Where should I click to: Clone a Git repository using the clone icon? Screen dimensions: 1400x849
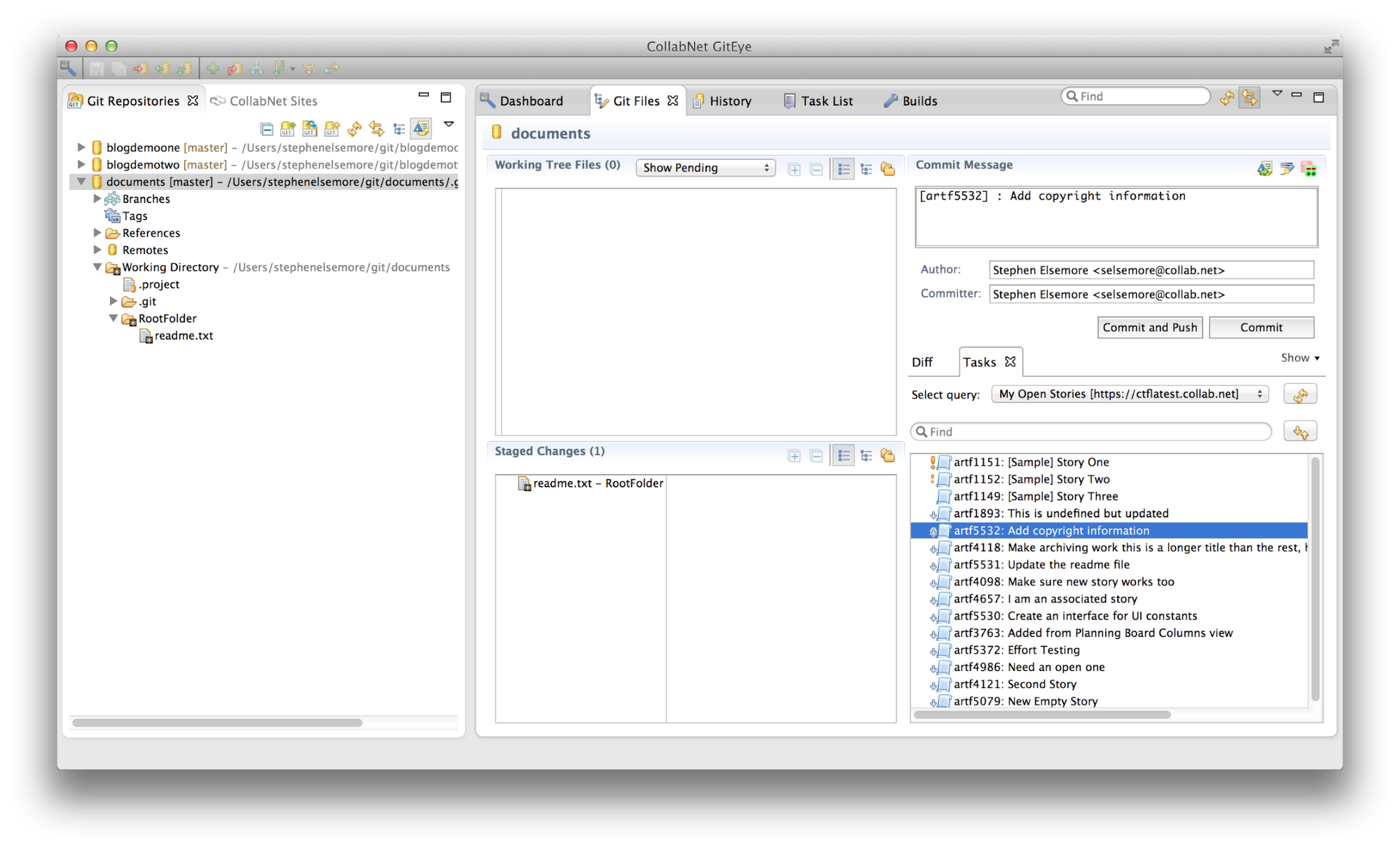click(310, 128)
